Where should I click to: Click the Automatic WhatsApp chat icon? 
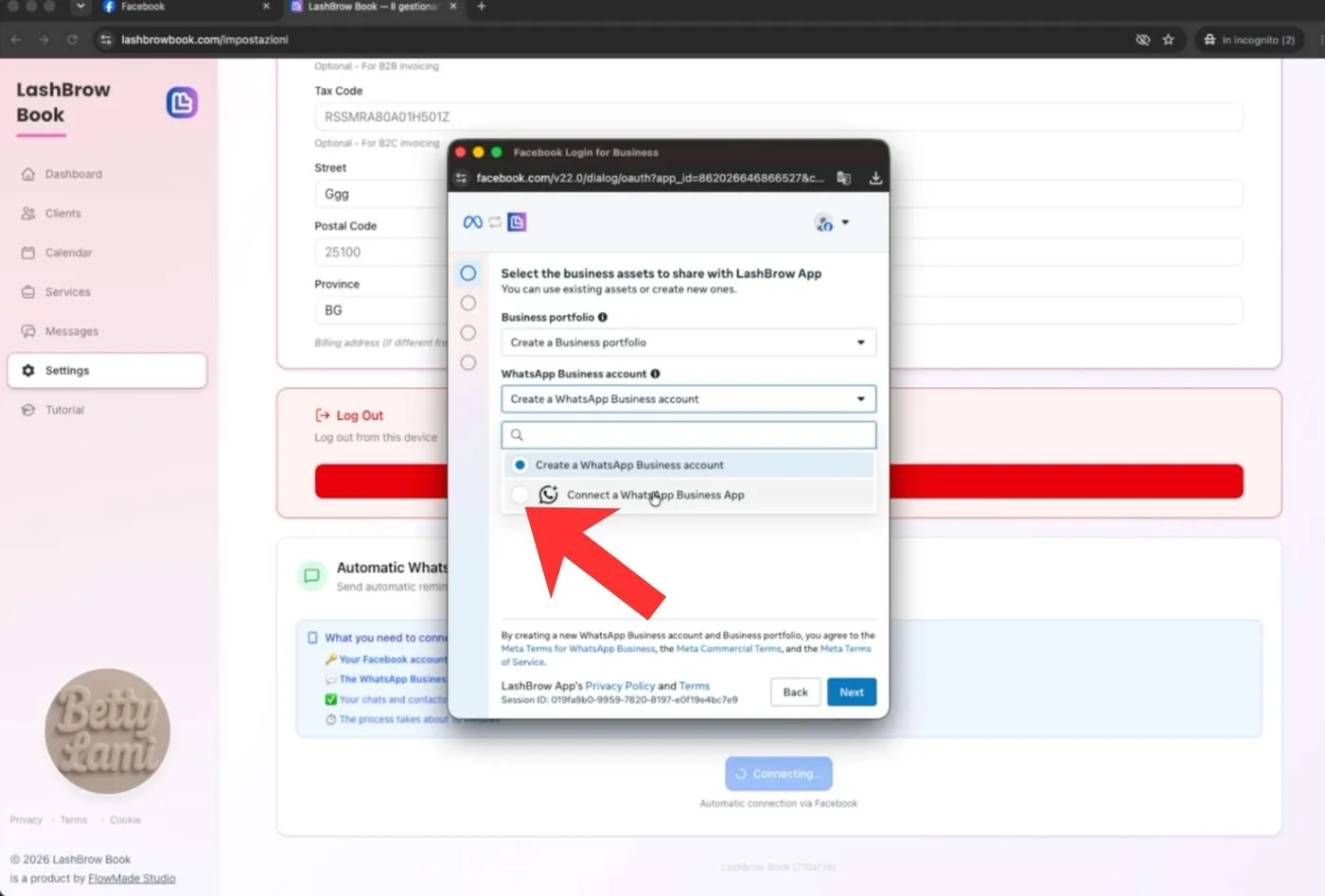(x=311, y=575)
